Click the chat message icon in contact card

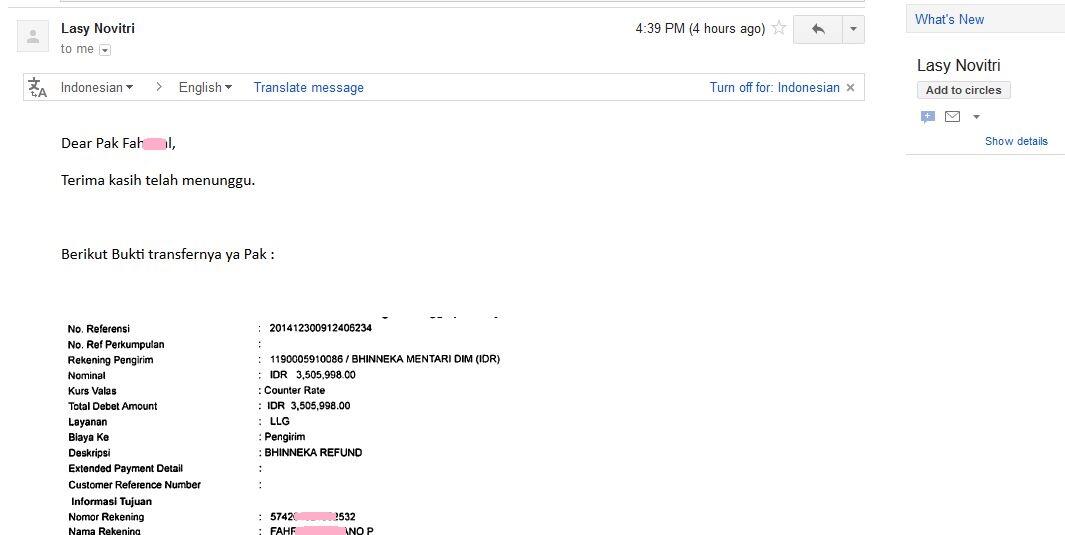[928, 117]
